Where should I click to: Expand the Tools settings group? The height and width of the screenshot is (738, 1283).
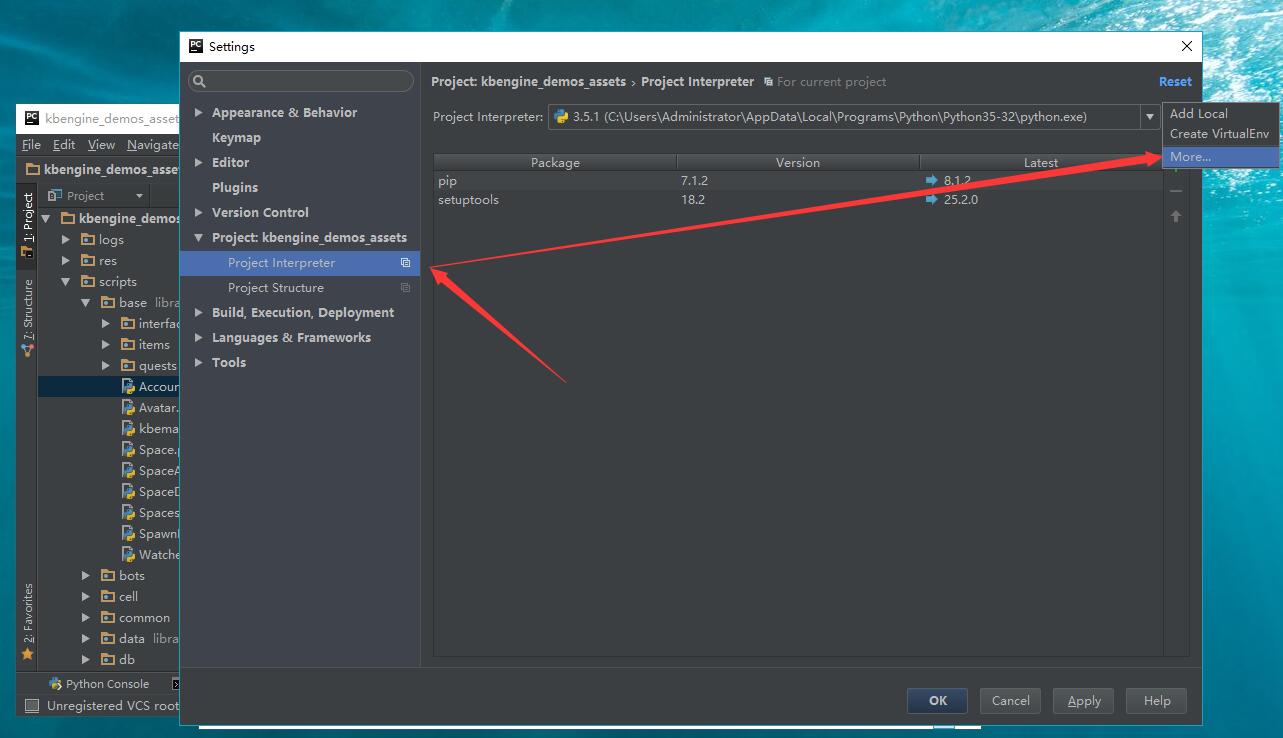click(x=198, y=362)
